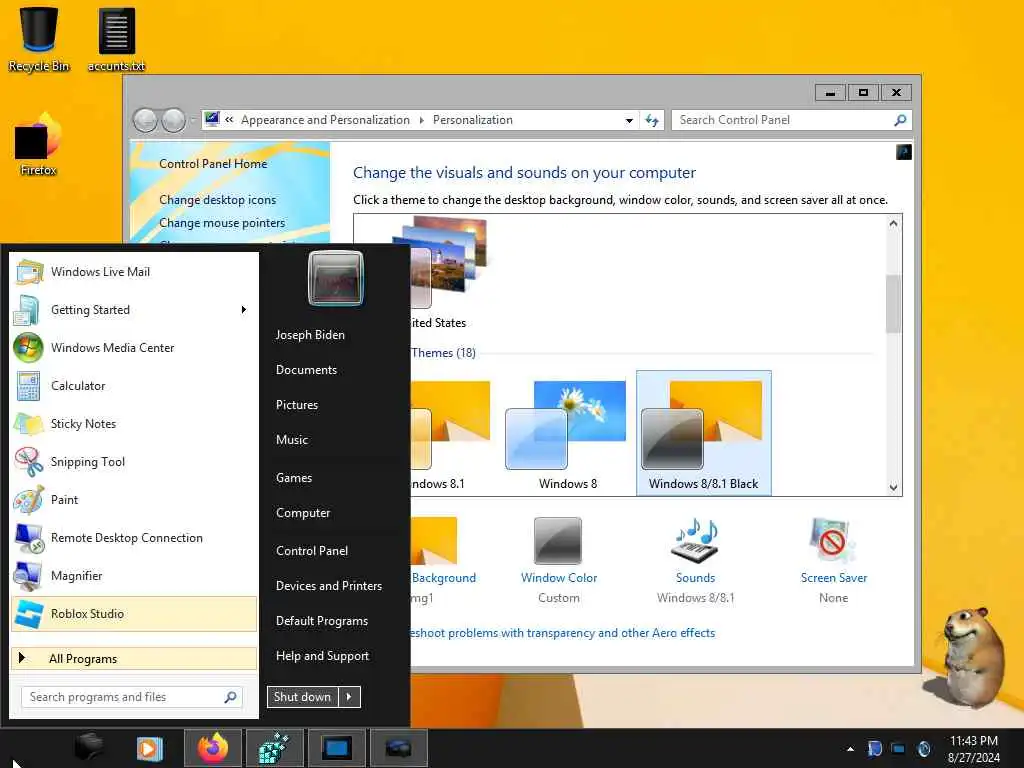The height and width of the screenshot is (768, 1024).
Task: Open Games from the Start menu
Action: 294,478
